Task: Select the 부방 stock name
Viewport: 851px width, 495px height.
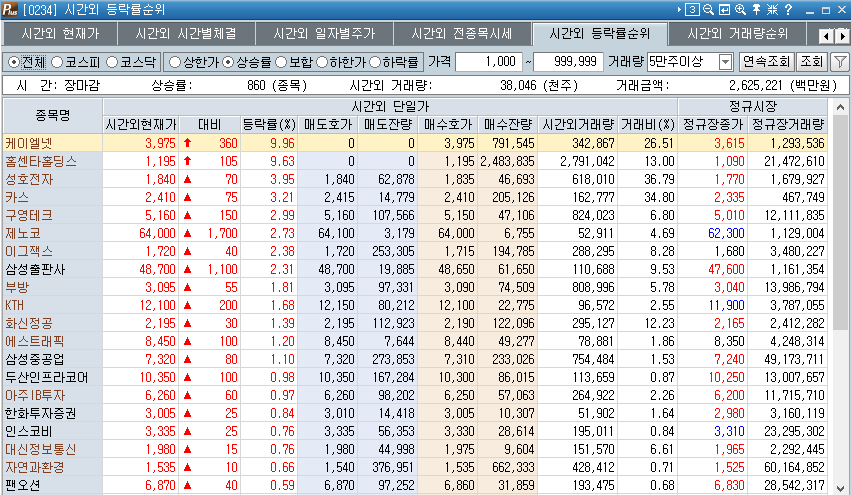Action: 17,287
